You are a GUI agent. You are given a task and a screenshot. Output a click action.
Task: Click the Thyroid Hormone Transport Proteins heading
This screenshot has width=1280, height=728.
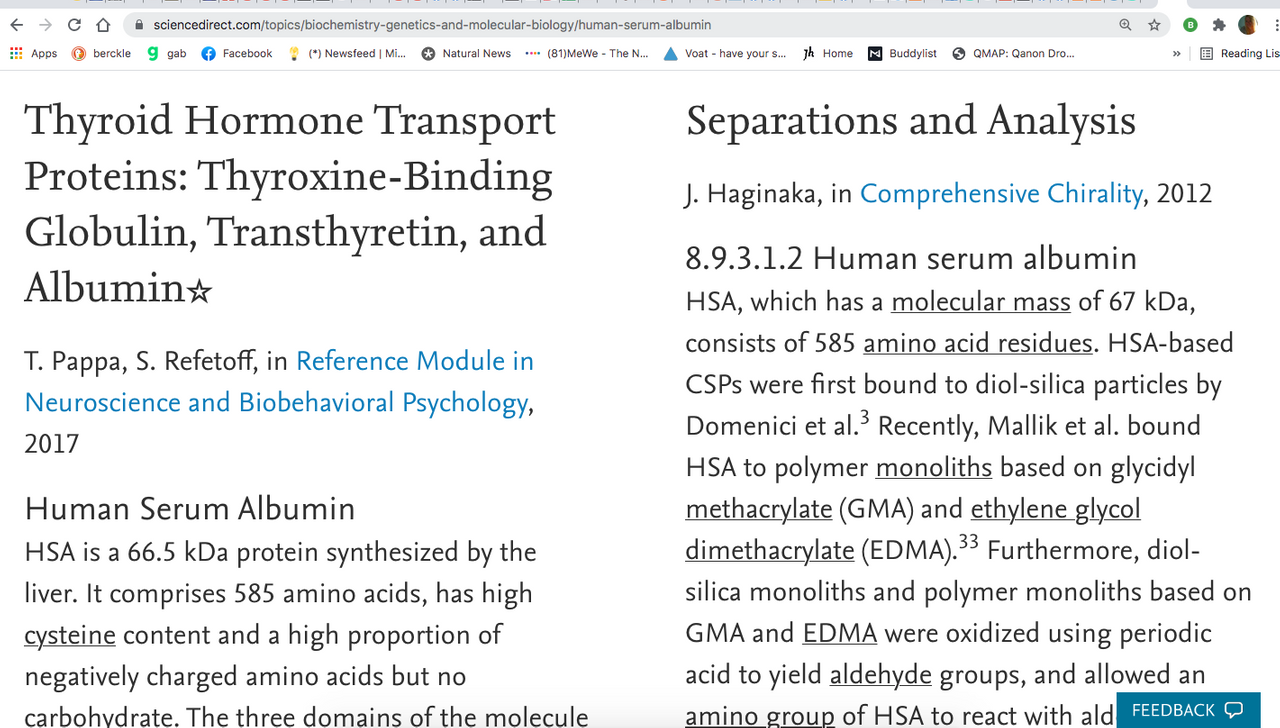(290, 204)
